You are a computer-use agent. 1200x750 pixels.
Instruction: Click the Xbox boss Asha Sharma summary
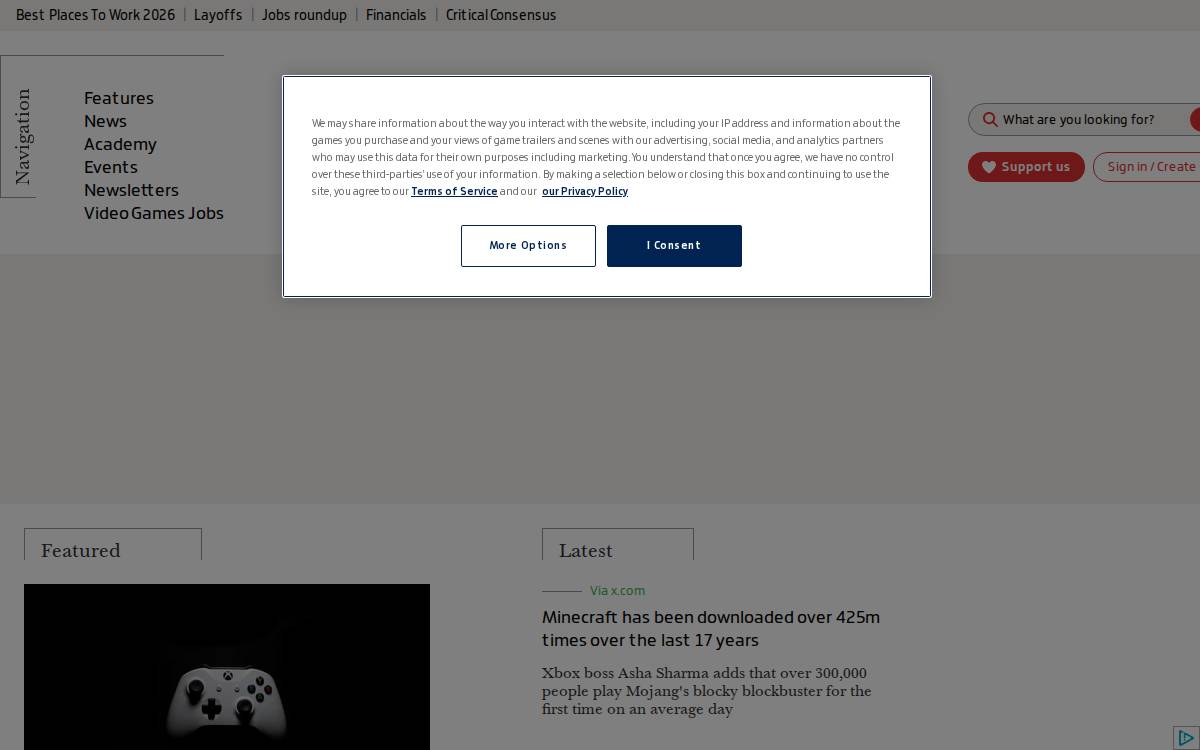(x=706, y=691)
